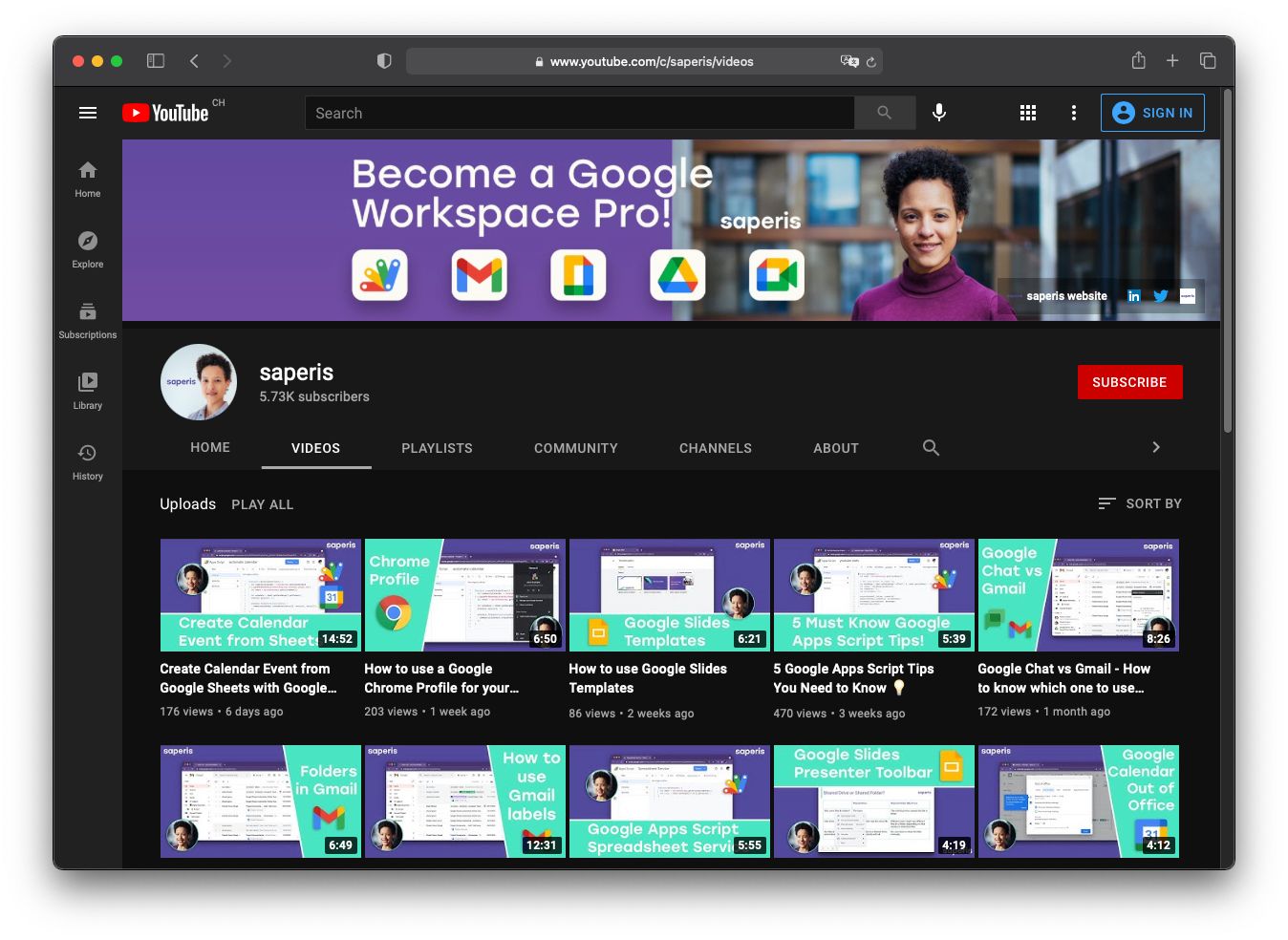Click the page vertical scrollbar
Screen dimensions: 1288x940
(1228, 263)
